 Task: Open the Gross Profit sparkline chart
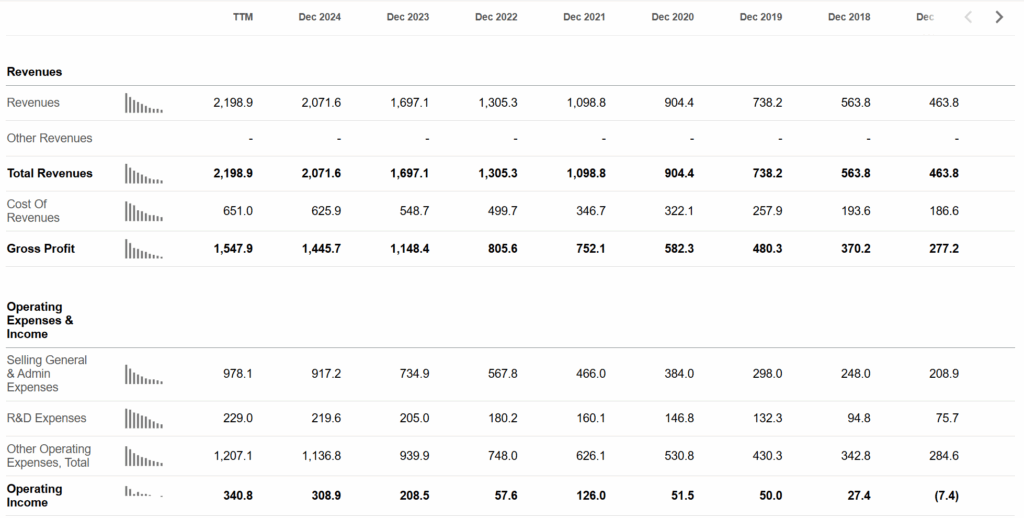(x=144, y=249)
